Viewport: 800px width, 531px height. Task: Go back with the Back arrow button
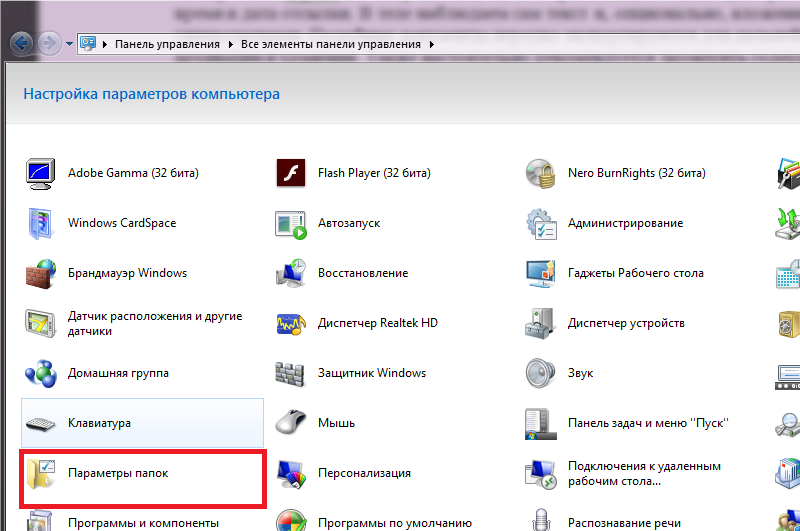coord(21,44)
